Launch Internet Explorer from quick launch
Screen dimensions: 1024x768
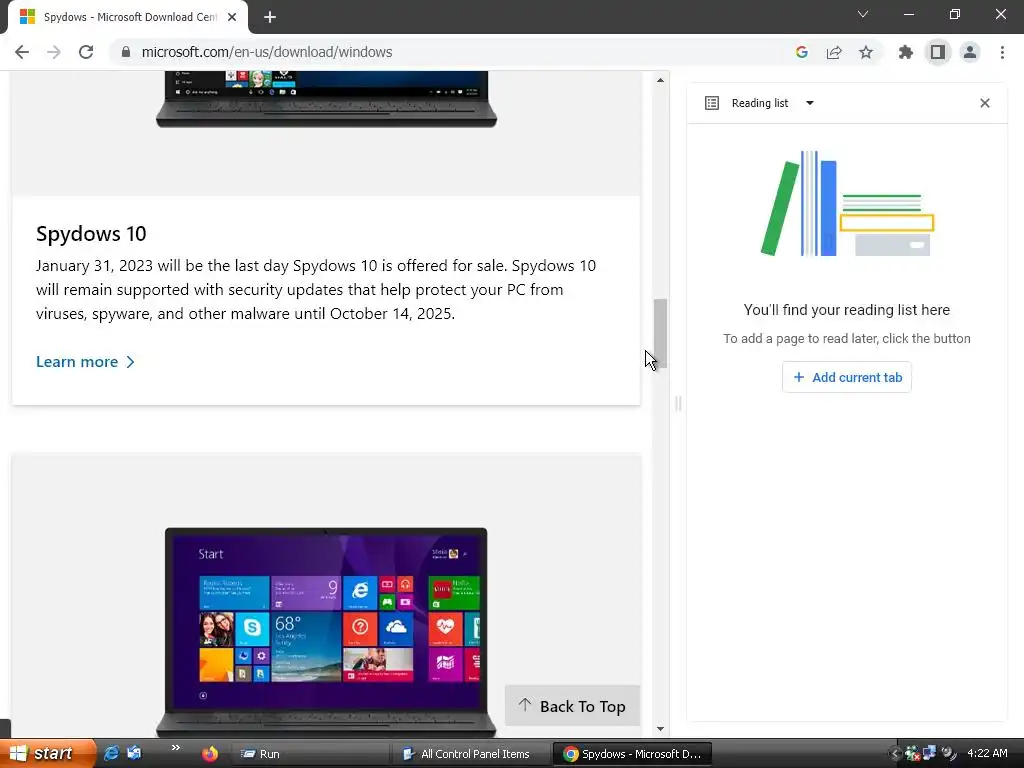point(112,754)
